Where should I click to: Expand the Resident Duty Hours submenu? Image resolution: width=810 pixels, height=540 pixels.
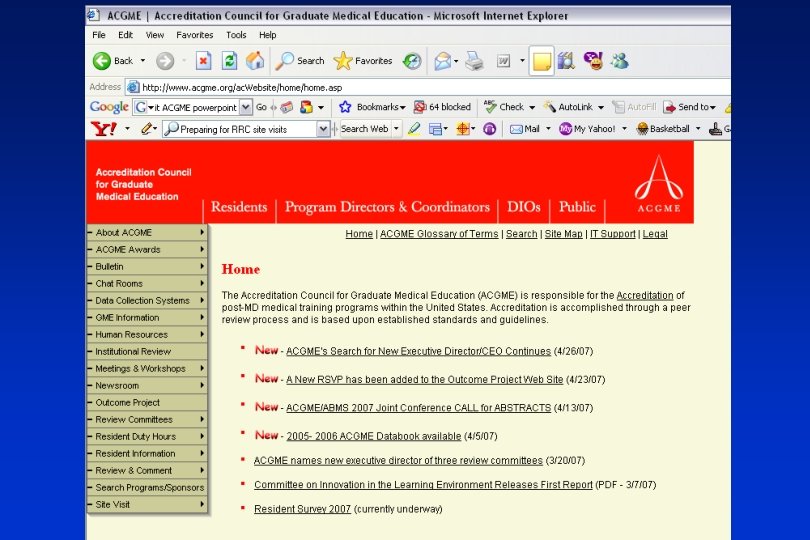[202, 436]
